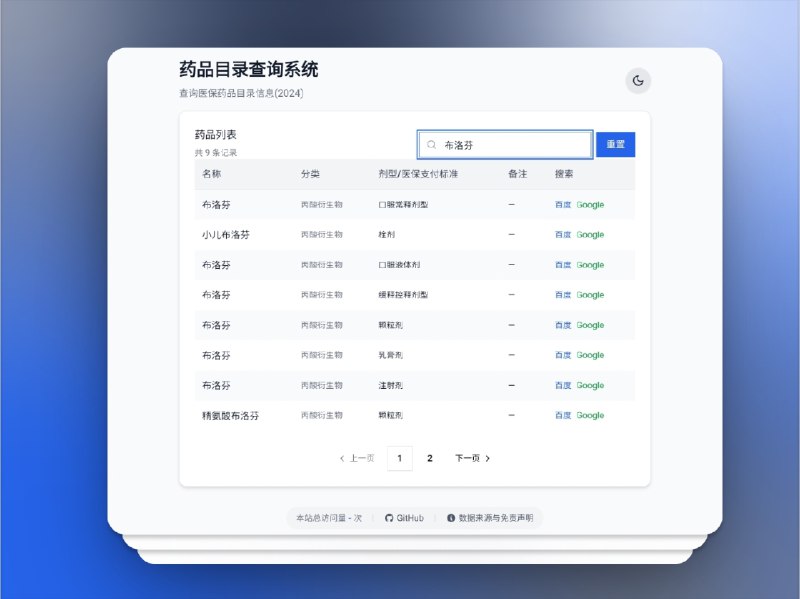Click the info icon next to 数据来源与免责声明
800x599 pixels.
point(453,518)
